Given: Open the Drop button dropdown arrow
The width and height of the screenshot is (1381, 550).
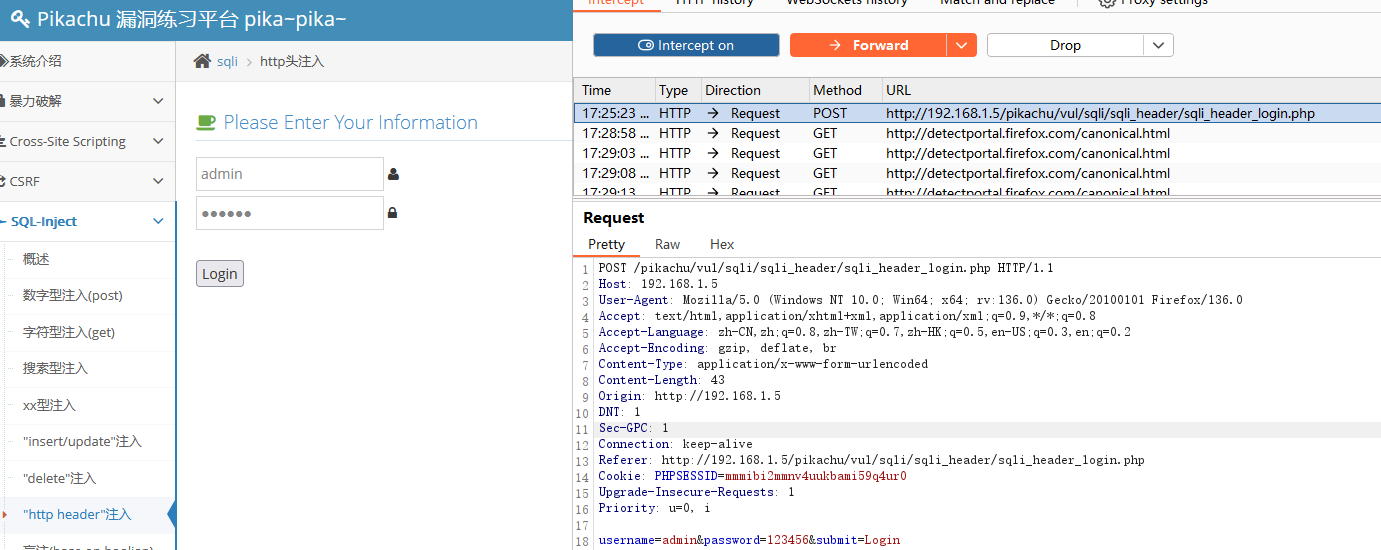Looking at the screenshot, I should 1159,45.
